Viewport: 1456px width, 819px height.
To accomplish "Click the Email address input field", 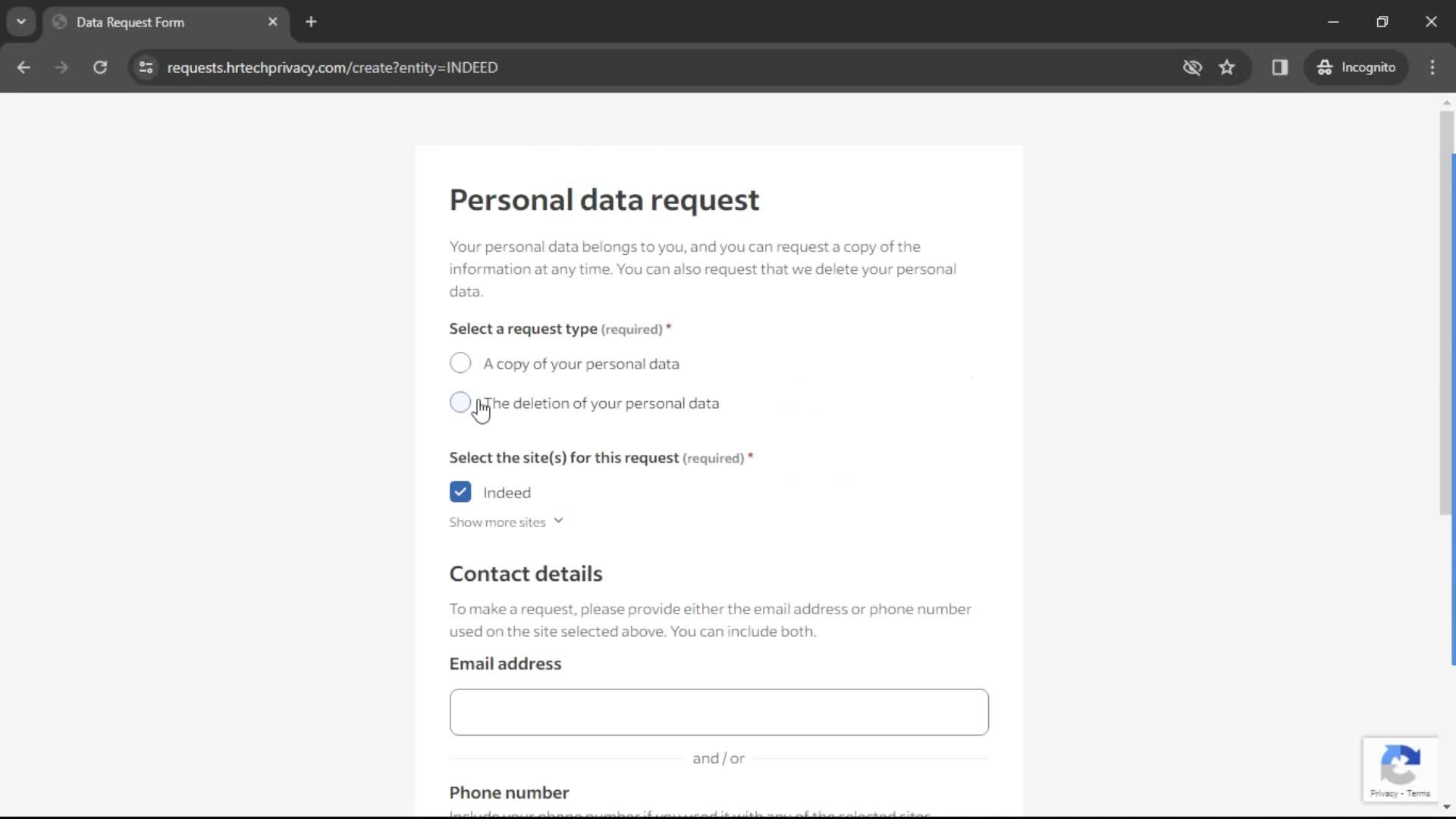I will (720, 712).
